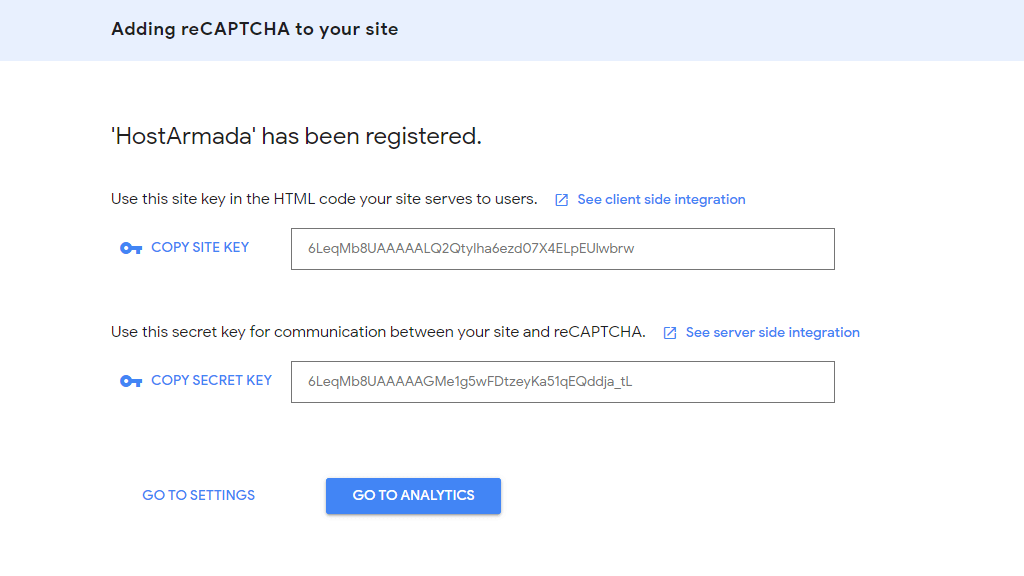Click external-link icon before client side integration
This screenshot has width=1024, height=576.
click(562, 200)
